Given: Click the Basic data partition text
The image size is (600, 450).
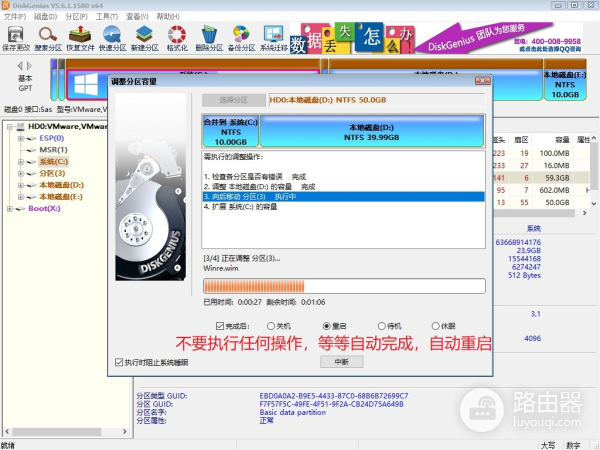Looking at the screenshot, I should click(x=293, y=412).
